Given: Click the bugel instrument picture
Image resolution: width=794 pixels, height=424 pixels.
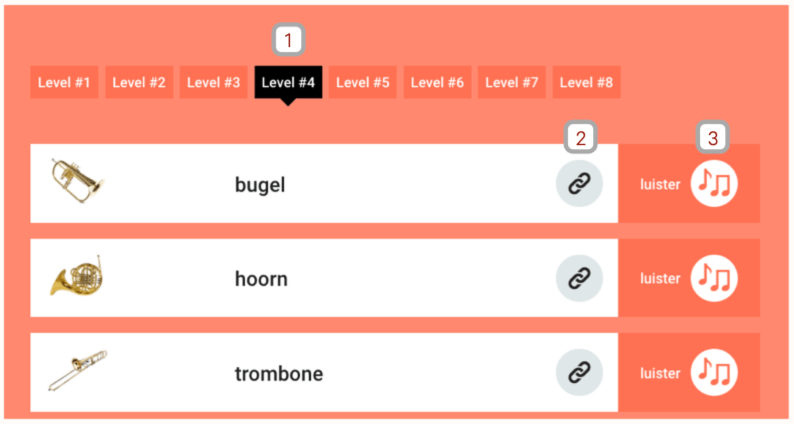Looking at the screenshot, I should pyautogui.click(x=77, y=180).
